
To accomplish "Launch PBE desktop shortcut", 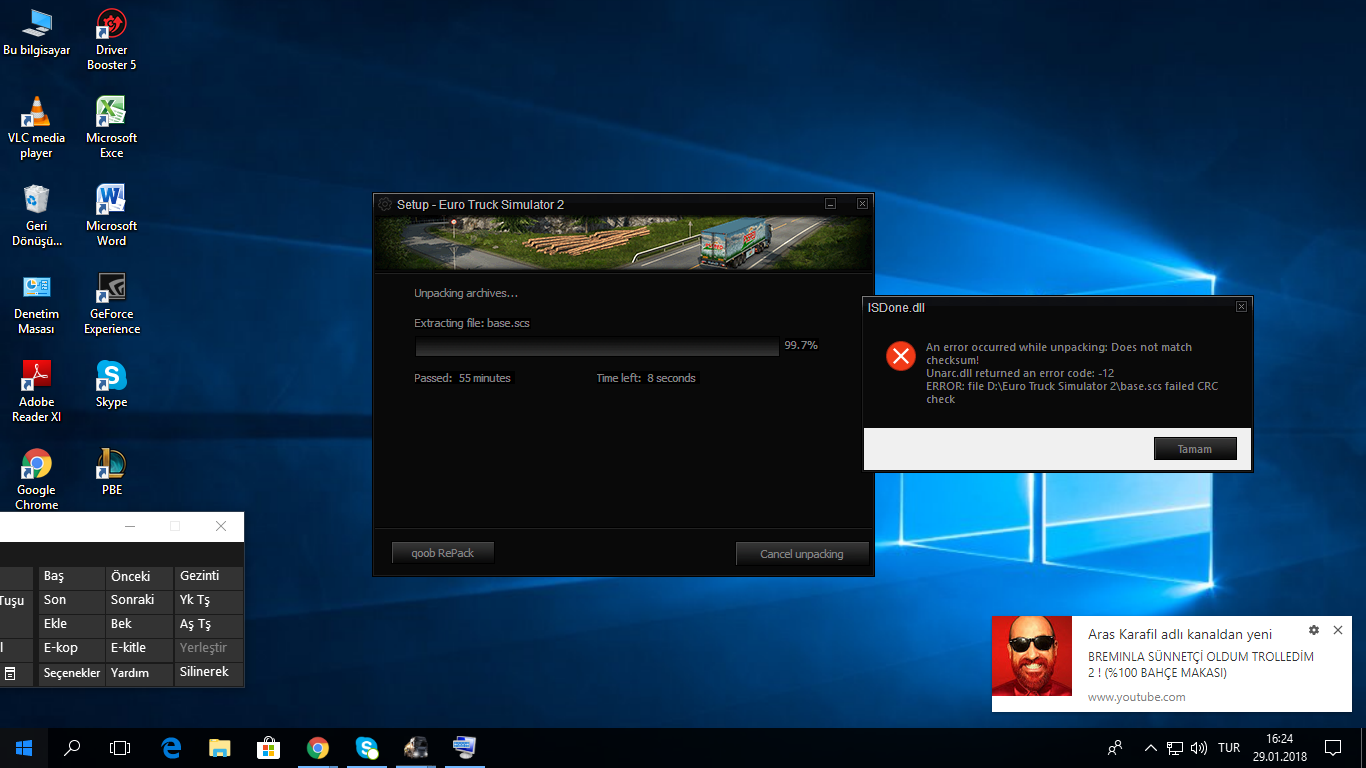I will 111,472.
